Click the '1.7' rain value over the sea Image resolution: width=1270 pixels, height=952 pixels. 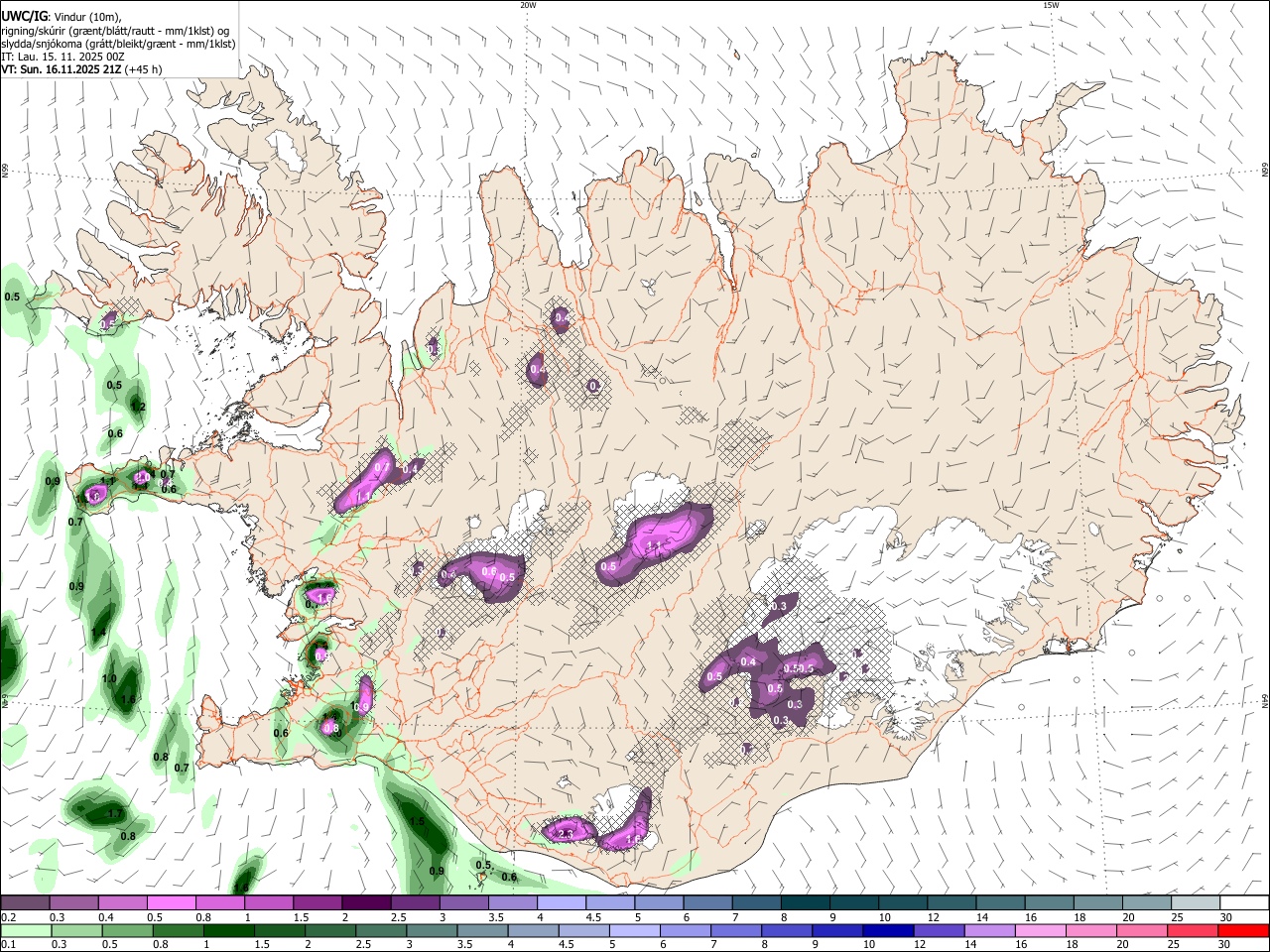115,814
